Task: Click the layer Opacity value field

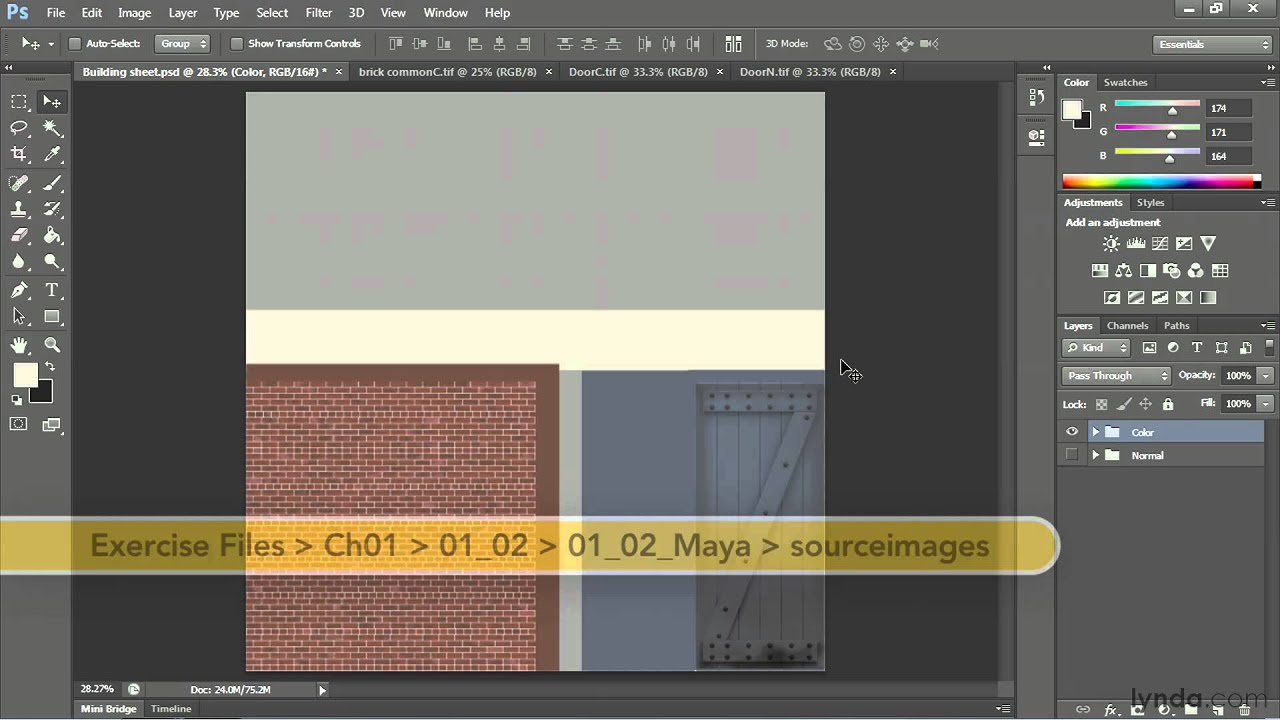Action: pyautogui.click(x=1237, y=376)
